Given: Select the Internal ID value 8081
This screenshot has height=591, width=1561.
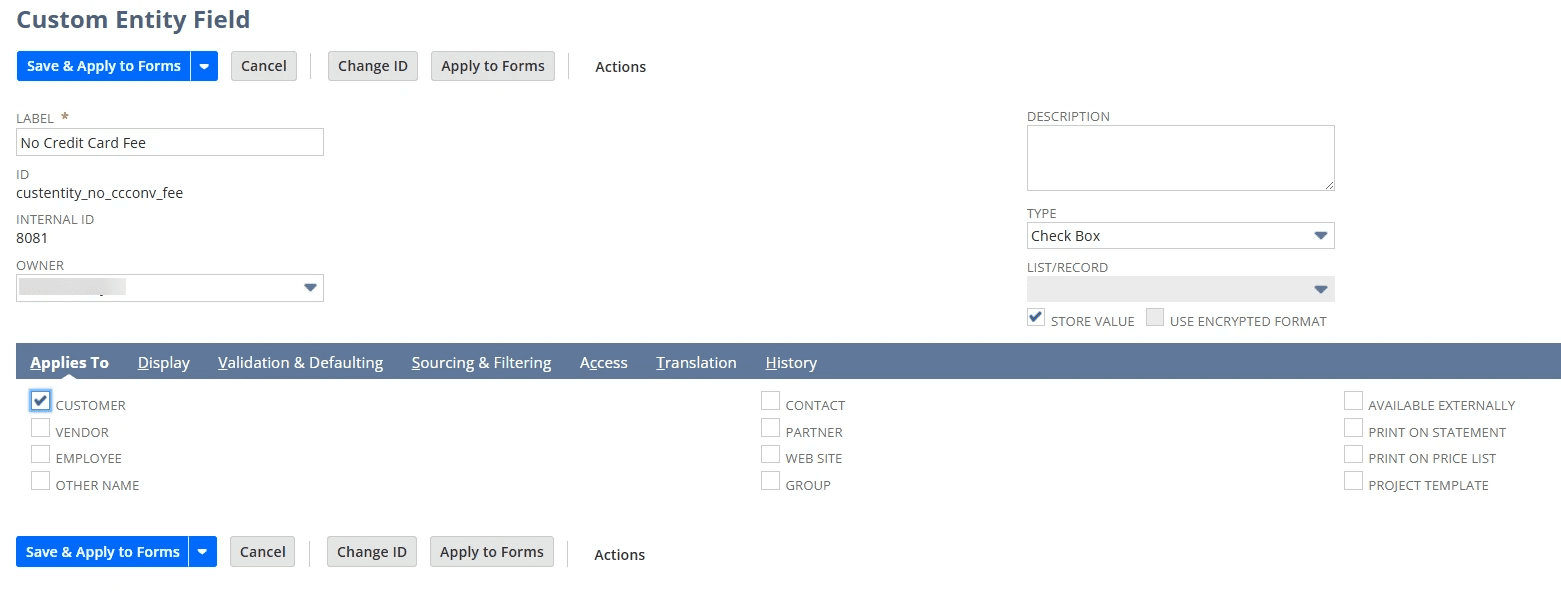Looking at the screenshot, I should tap(32, 238).
